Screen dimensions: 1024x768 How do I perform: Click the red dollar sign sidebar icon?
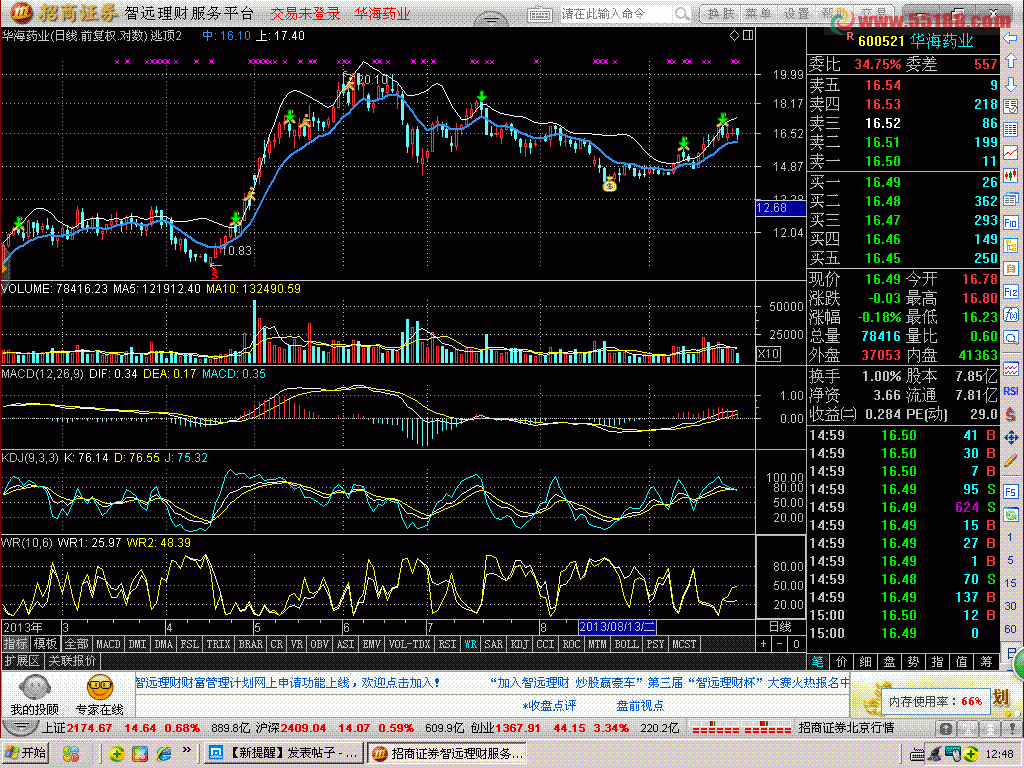click(1011, 413)
